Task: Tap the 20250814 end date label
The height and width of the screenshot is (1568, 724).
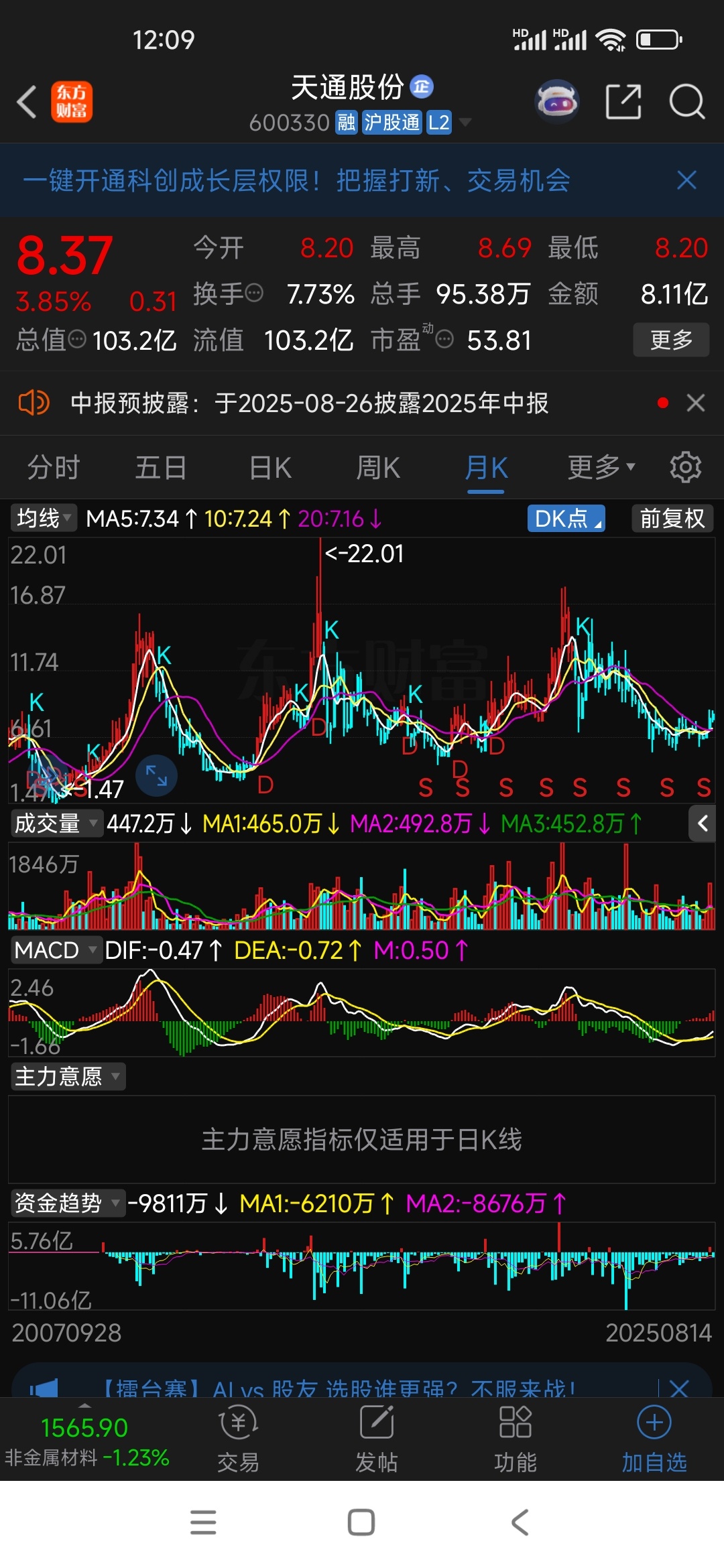Action: [x=658, y=1333]
